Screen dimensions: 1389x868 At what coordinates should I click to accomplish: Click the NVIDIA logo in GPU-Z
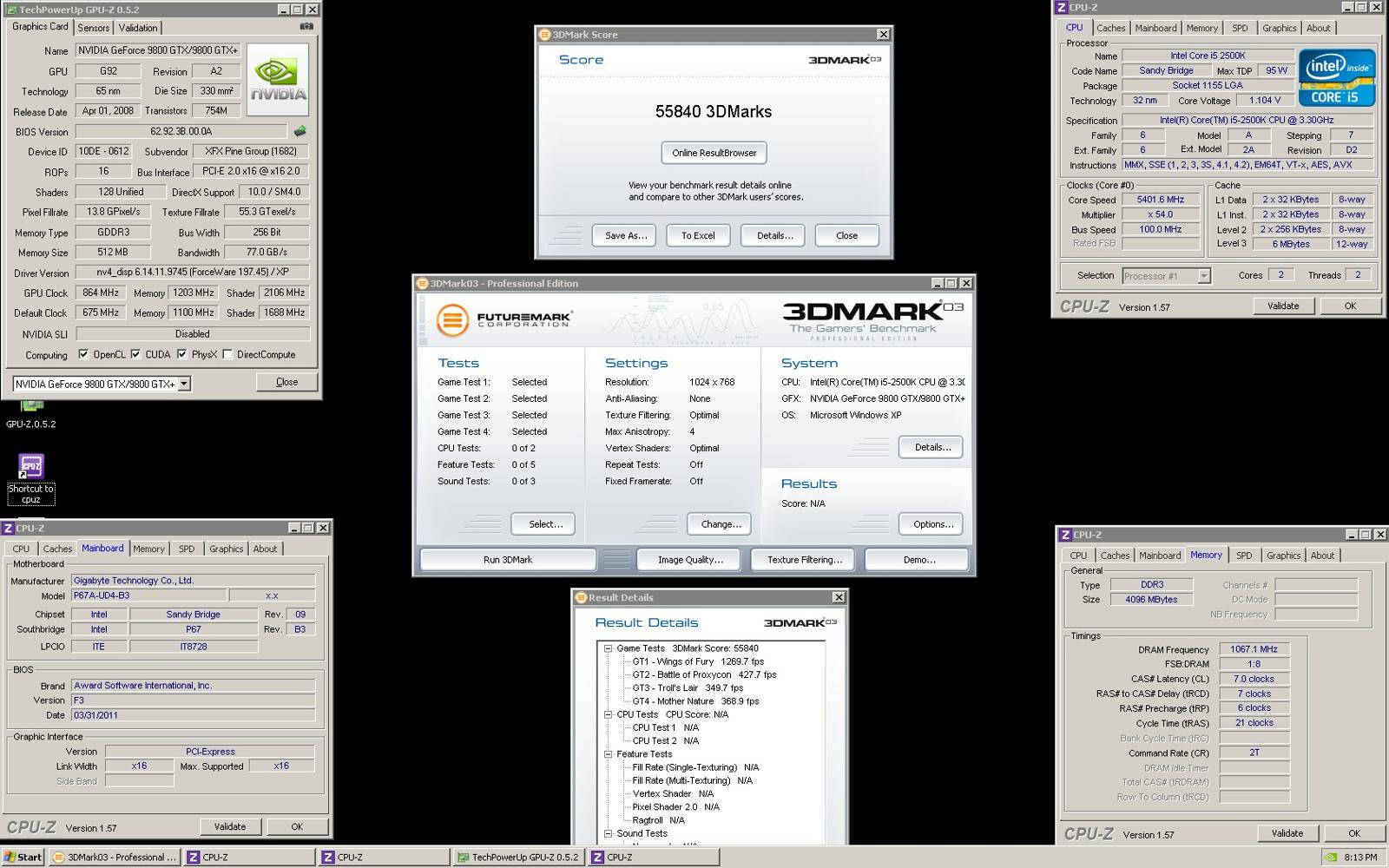point(278,81)
